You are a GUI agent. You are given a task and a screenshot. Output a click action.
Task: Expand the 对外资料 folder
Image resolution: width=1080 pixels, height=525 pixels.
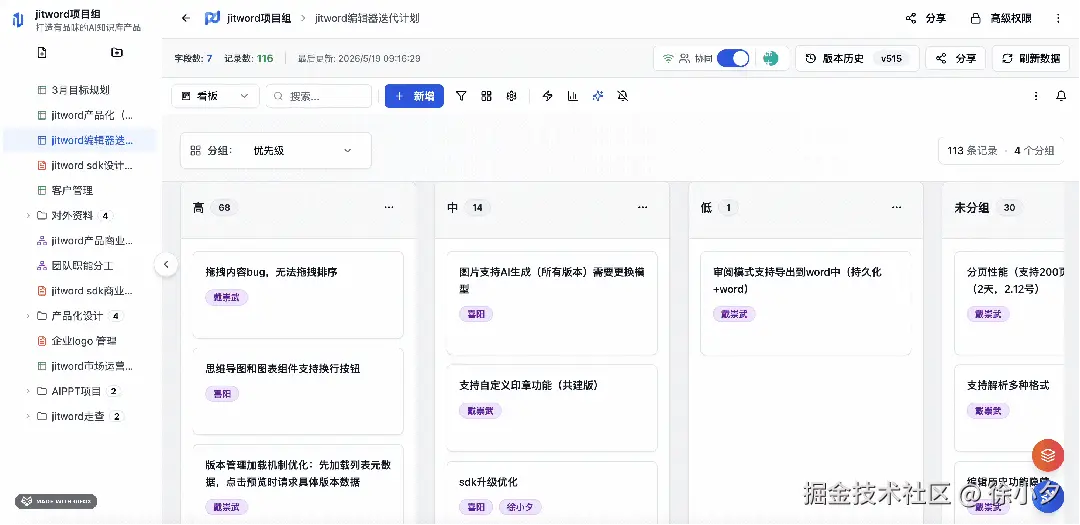click(x=28, y=216)
